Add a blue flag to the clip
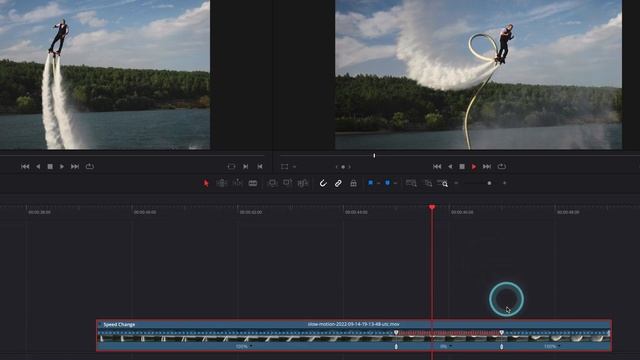The width and height of the screenshot is (640, 360). tap(370, 183)
